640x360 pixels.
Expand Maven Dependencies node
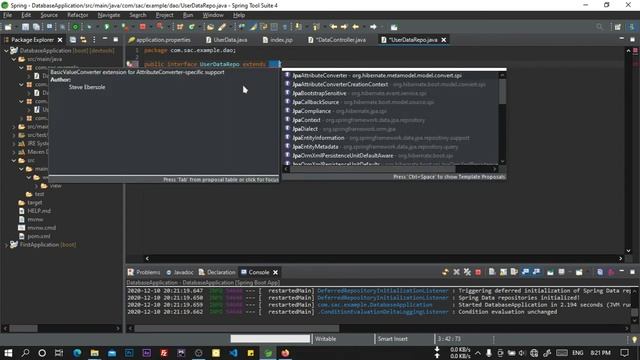pos(13,152)
